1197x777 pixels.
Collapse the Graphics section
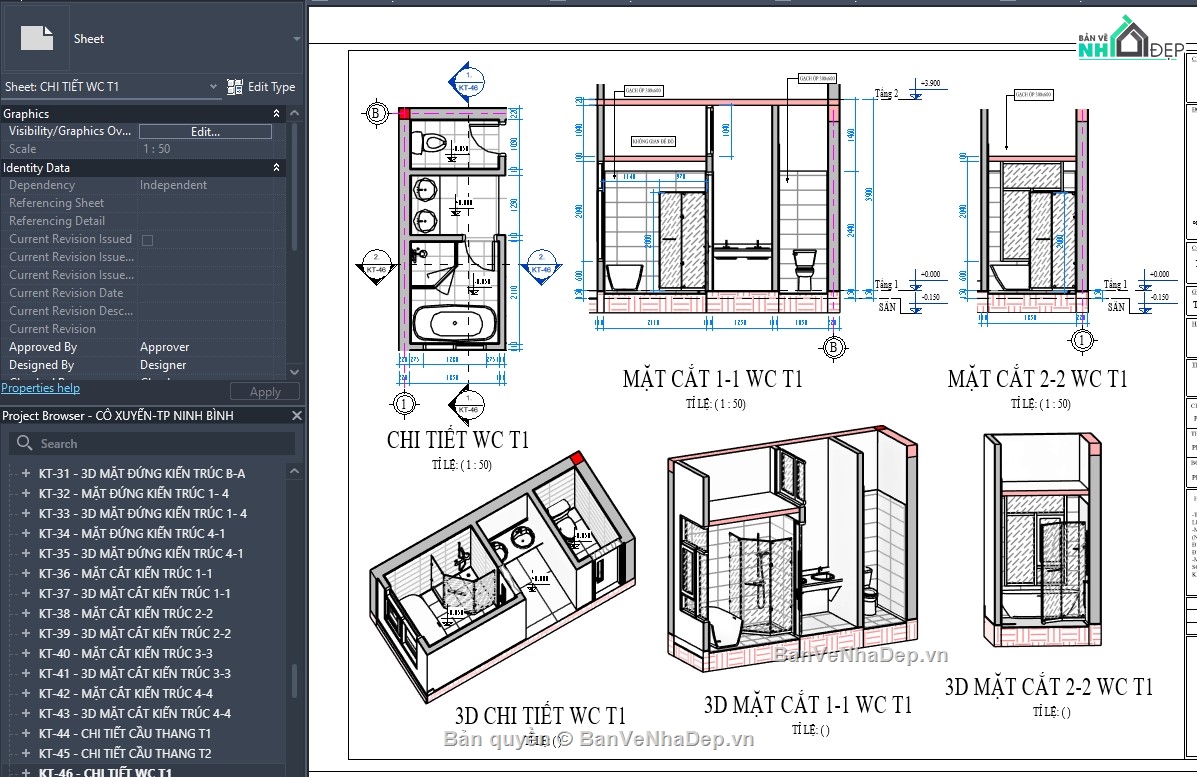[x=276, y=114]
